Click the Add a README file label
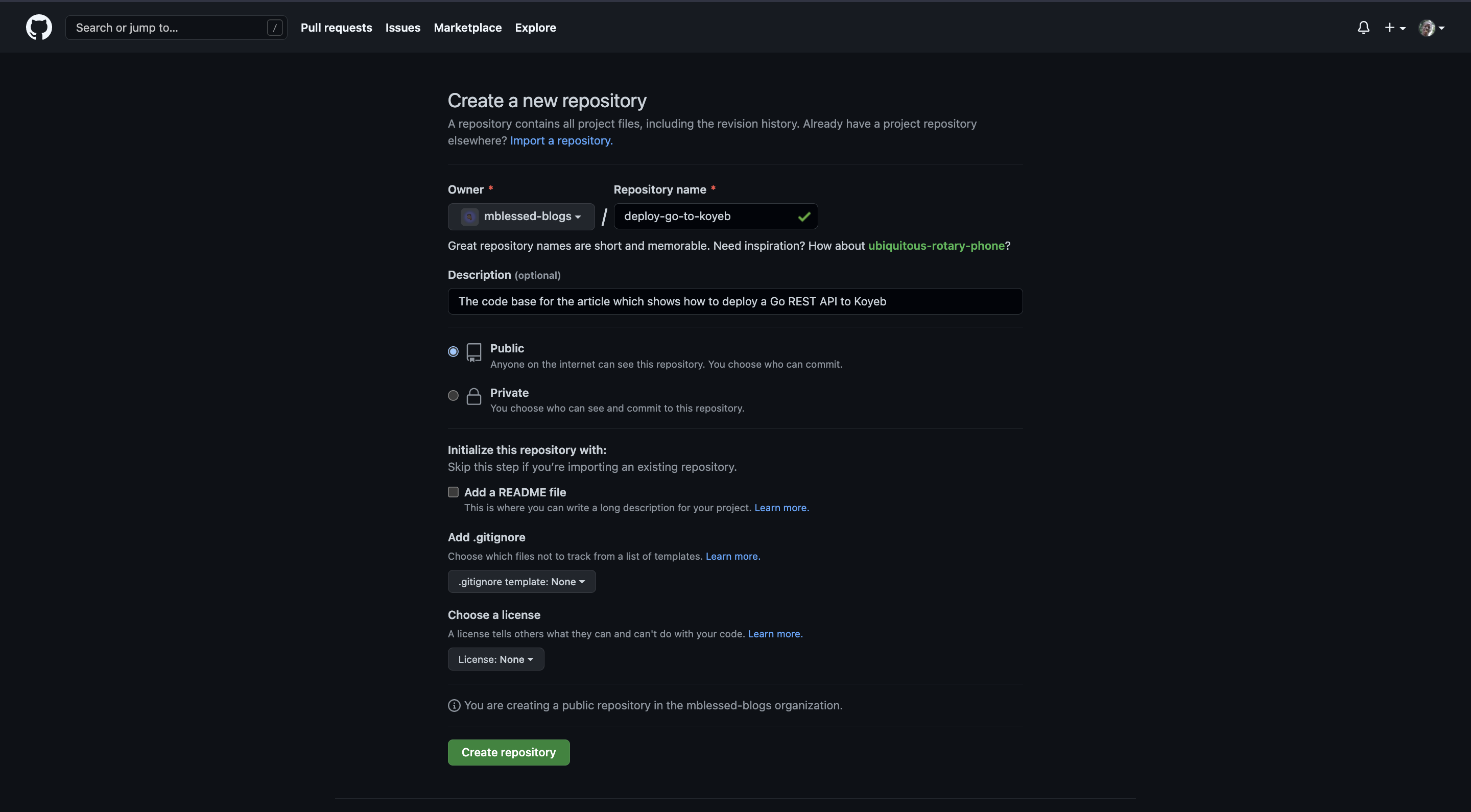Screen dimensions: 1471x812 click(x=514, y=492)
